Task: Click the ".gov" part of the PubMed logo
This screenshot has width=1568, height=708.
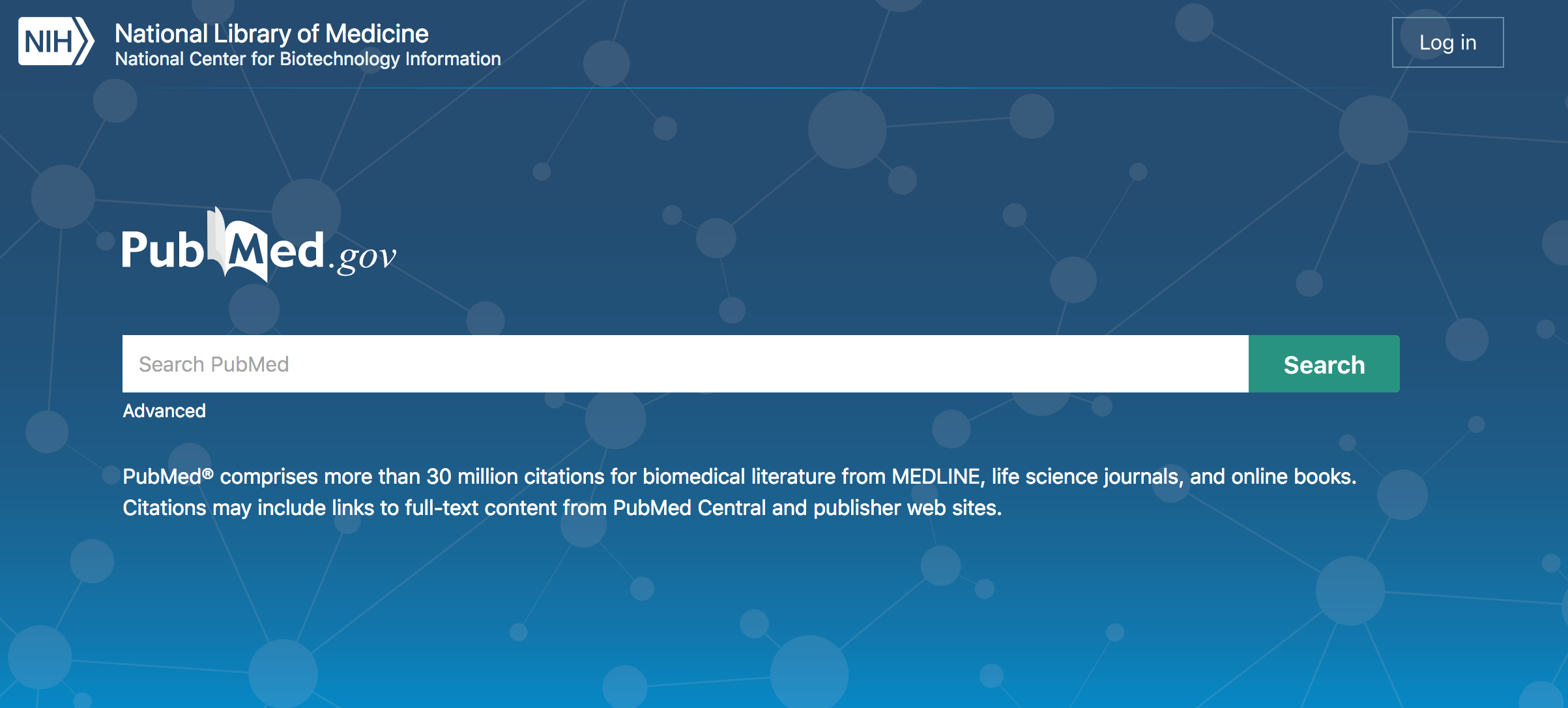Action: tap(364, 257)
